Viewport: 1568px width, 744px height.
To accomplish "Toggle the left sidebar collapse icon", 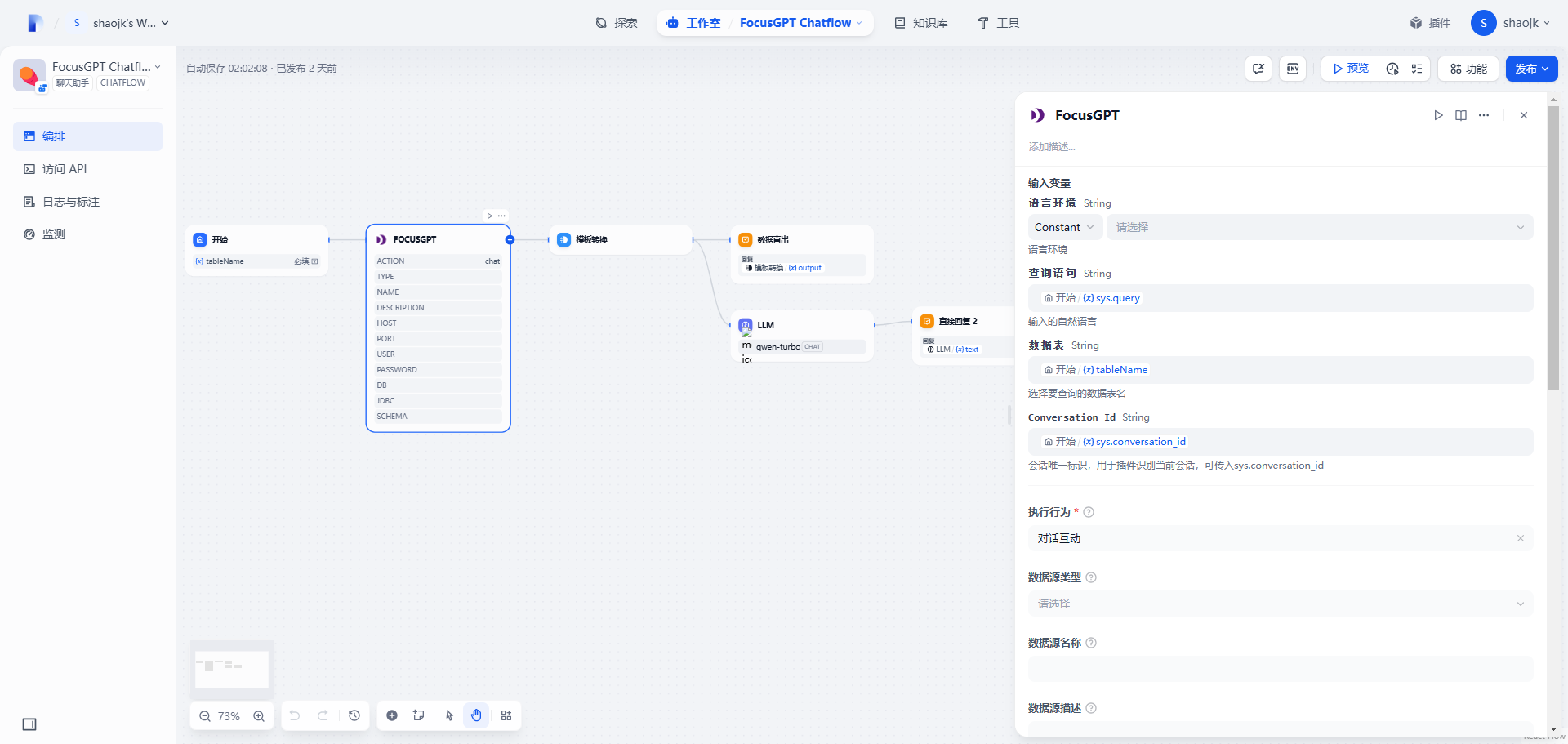I will pyautogui.click(x=29, y=724).
